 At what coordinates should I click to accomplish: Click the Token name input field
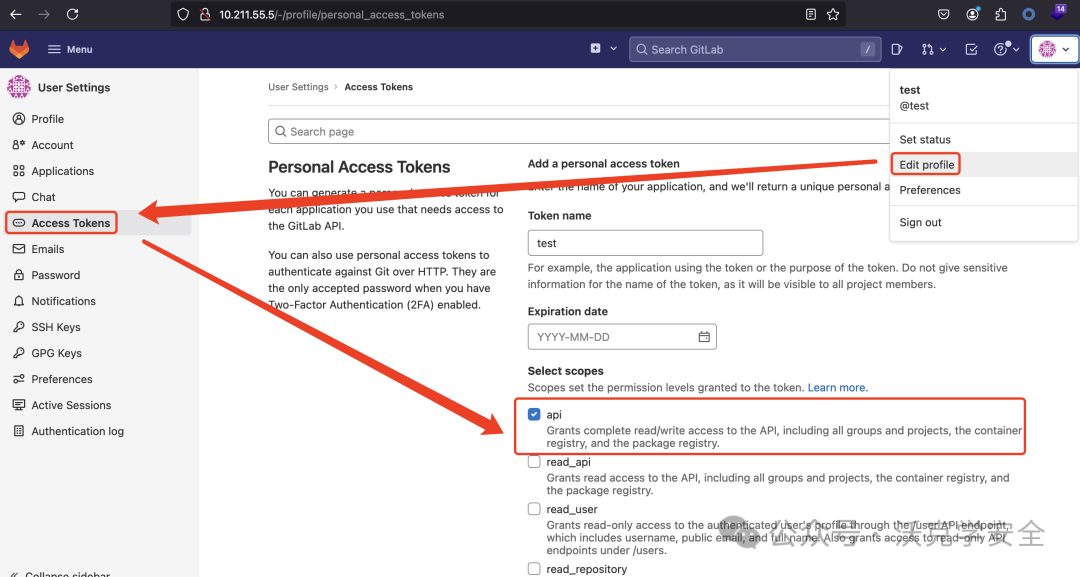point(645,243)
